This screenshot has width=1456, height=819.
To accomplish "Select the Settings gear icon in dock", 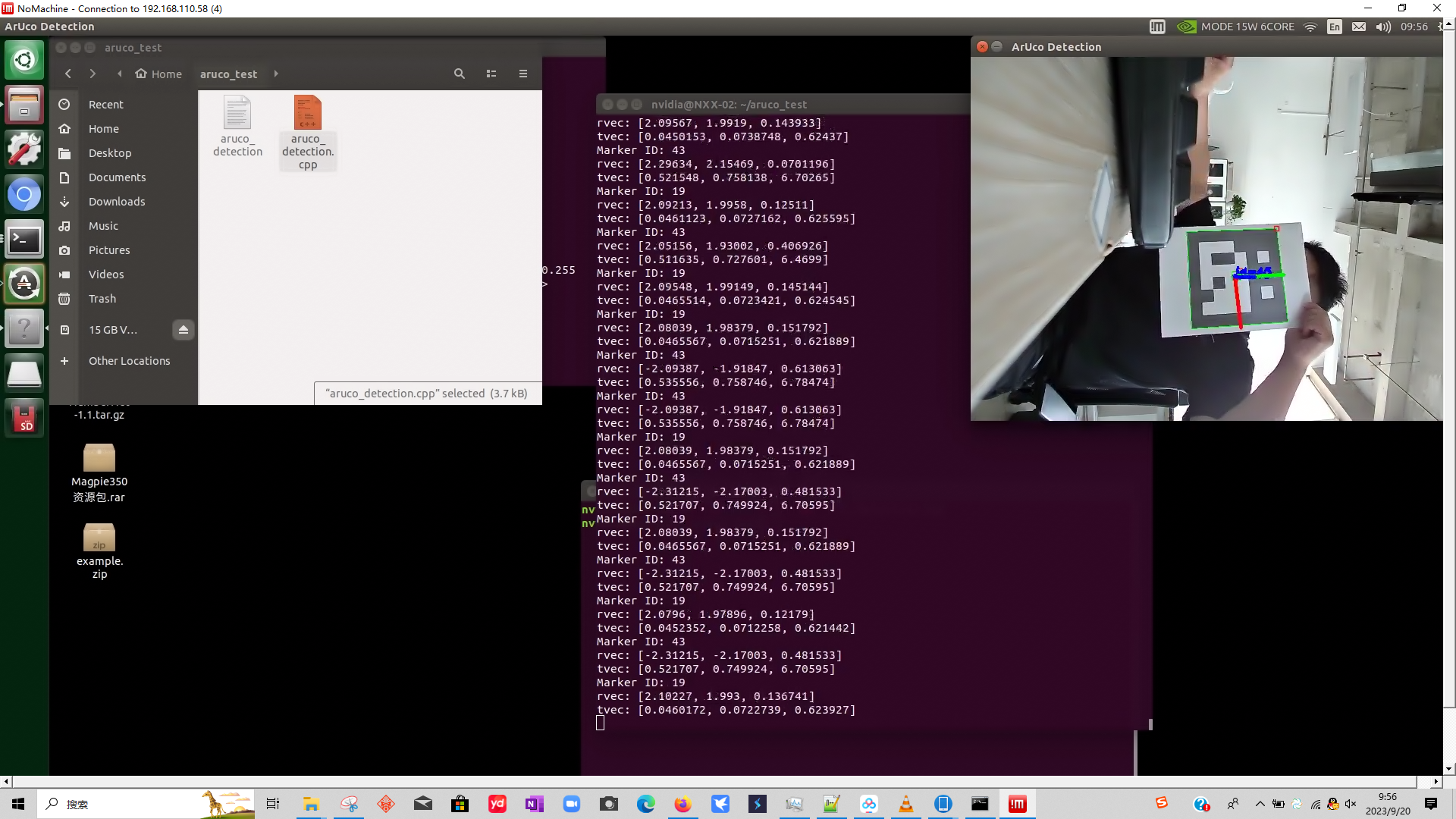I will [25, 150].
